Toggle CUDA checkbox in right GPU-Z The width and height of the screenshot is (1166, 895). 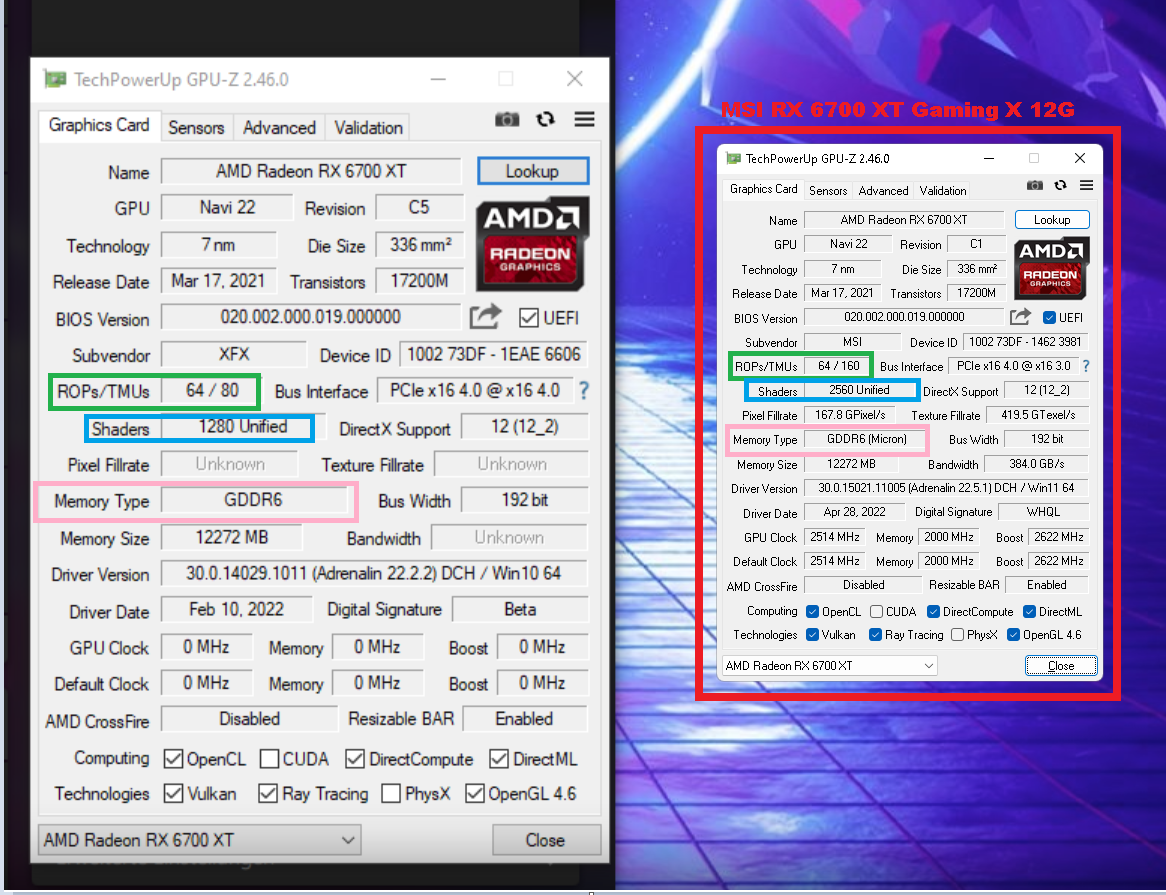pos(877,611)
